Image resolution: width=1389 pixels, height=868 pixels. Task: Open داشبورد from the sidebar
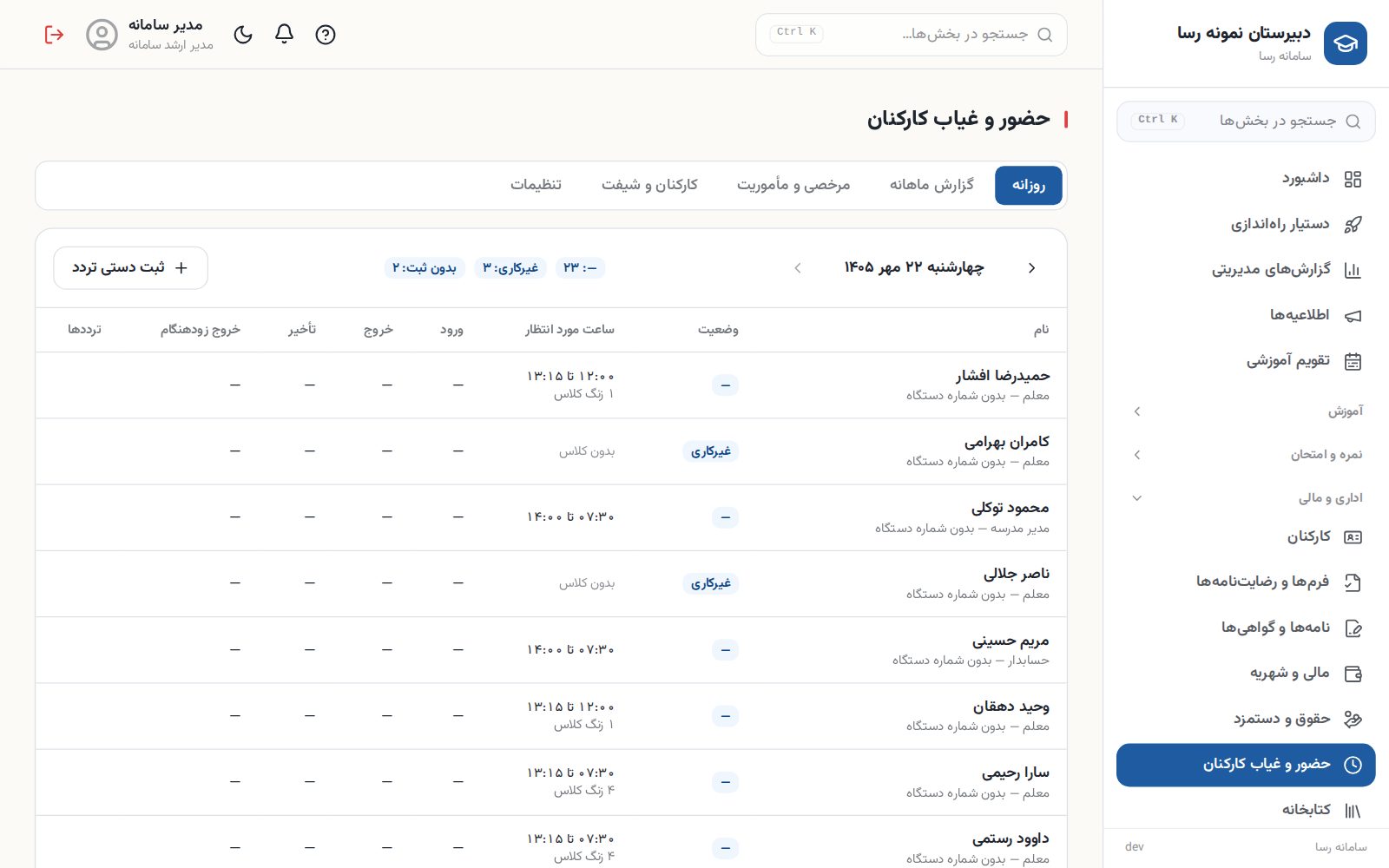[1246, 179]
